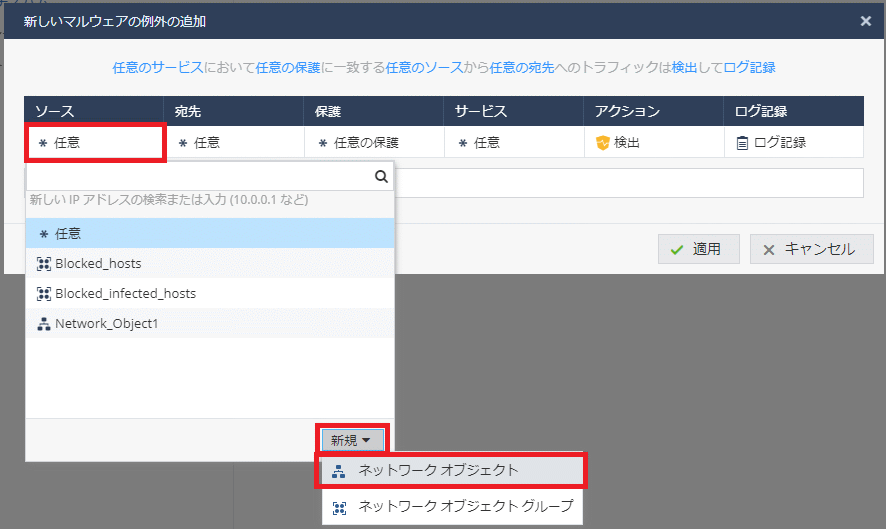Image resolution: width=886 pixels, height=529 pixels.
Task: Focus the IP address search field
Action: click(x=198, y=177)
